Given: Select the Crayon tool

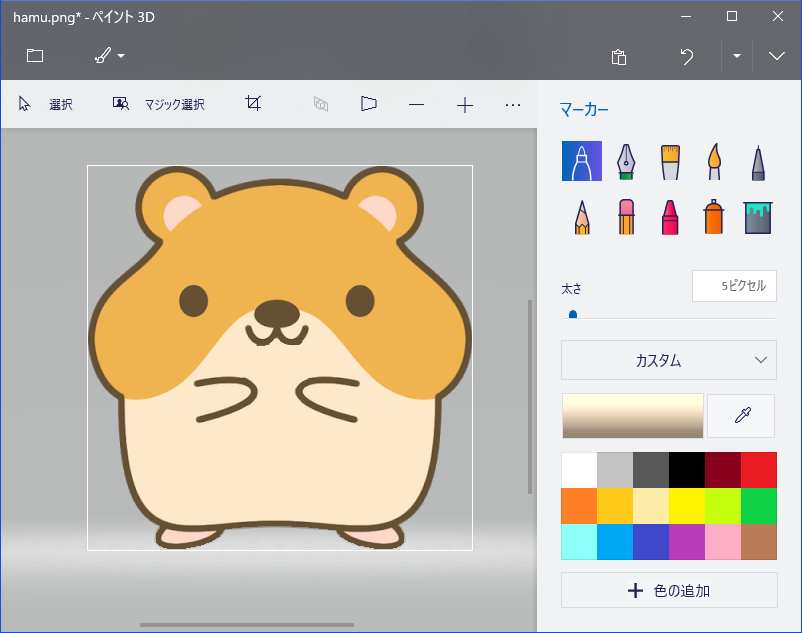Looking at the screenshot, I should pyautogui.click(x=670, y=217).
